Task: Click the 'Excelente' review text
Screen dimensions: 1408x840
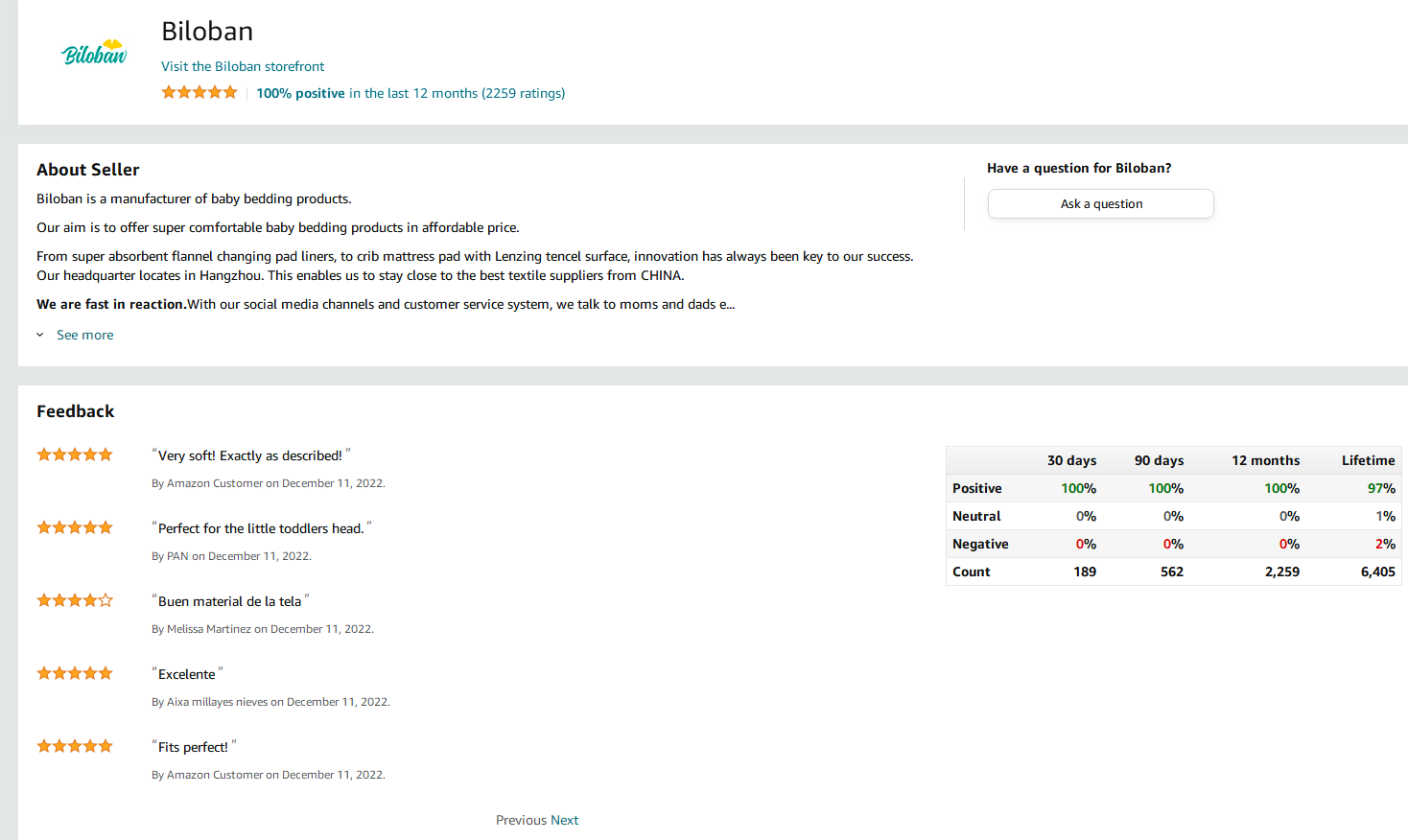Action: point(187,674)
